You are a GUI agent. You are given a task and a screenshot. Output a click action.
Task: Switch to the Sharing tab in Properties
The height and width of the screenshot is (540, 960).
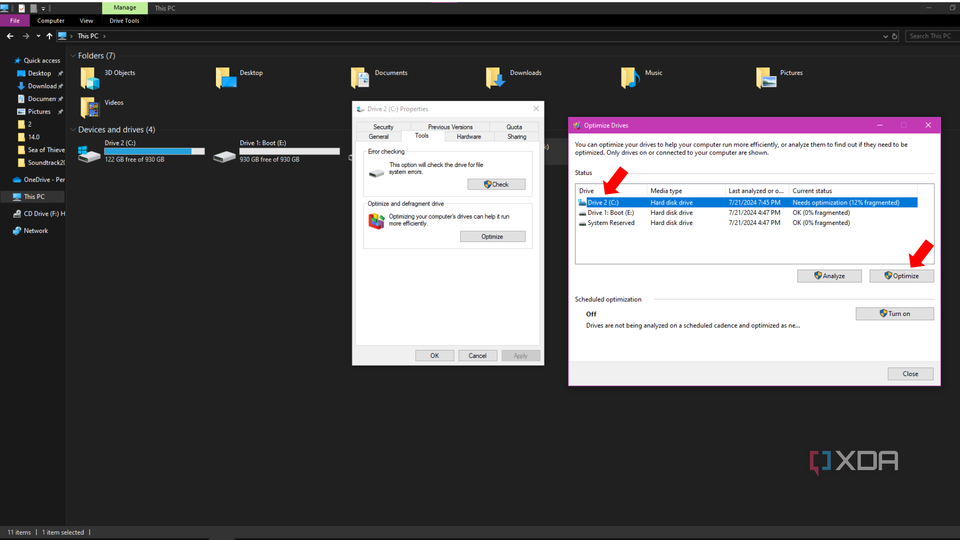(517, 137)
